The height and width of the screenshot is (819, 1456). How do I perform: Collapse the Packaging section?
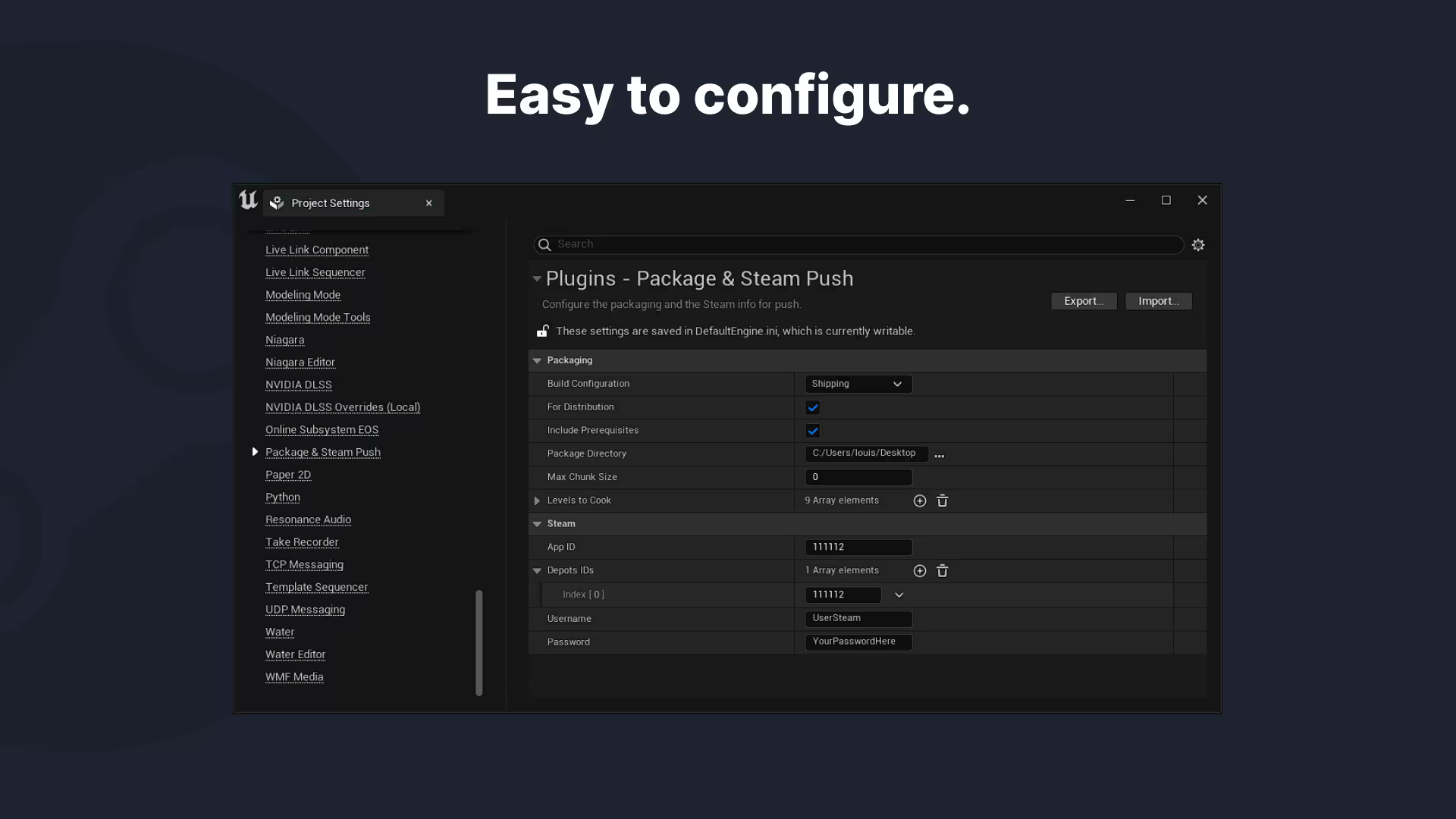pos(537,361)
